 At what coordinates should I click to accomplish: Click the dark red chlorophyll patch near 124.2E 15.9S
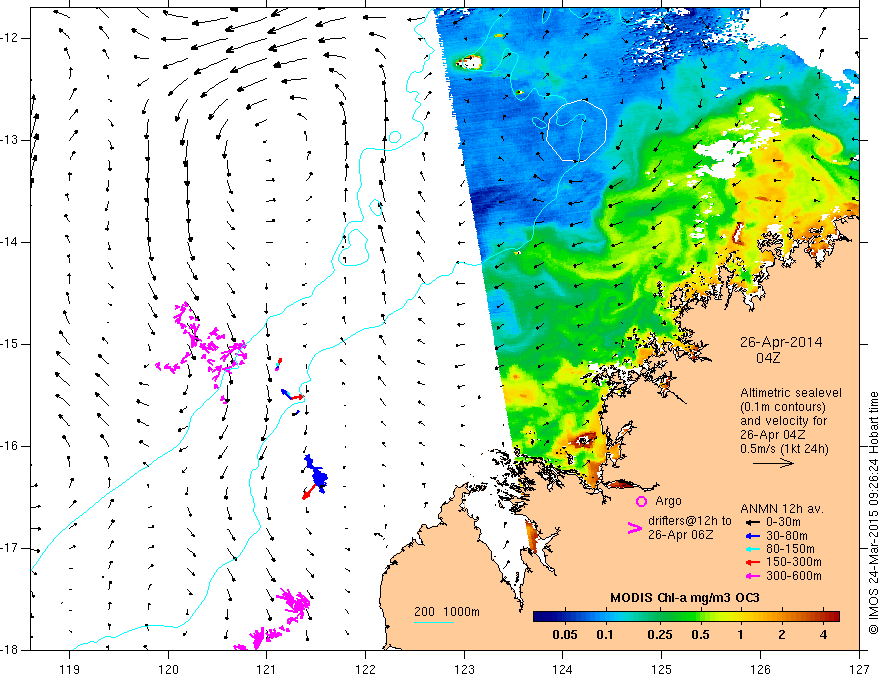click(584, 439)
